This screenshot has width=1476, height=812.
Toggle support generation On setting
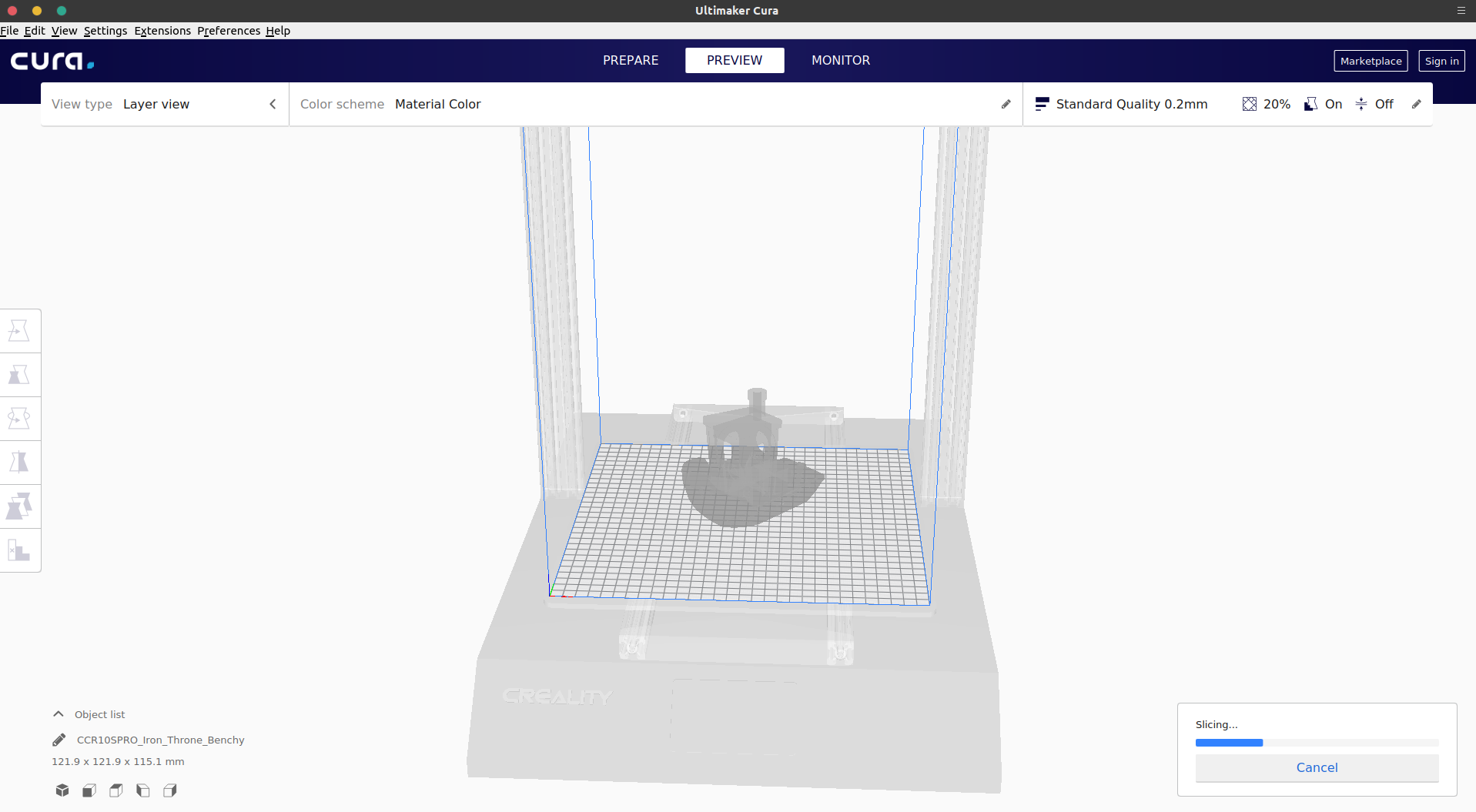1323,104
